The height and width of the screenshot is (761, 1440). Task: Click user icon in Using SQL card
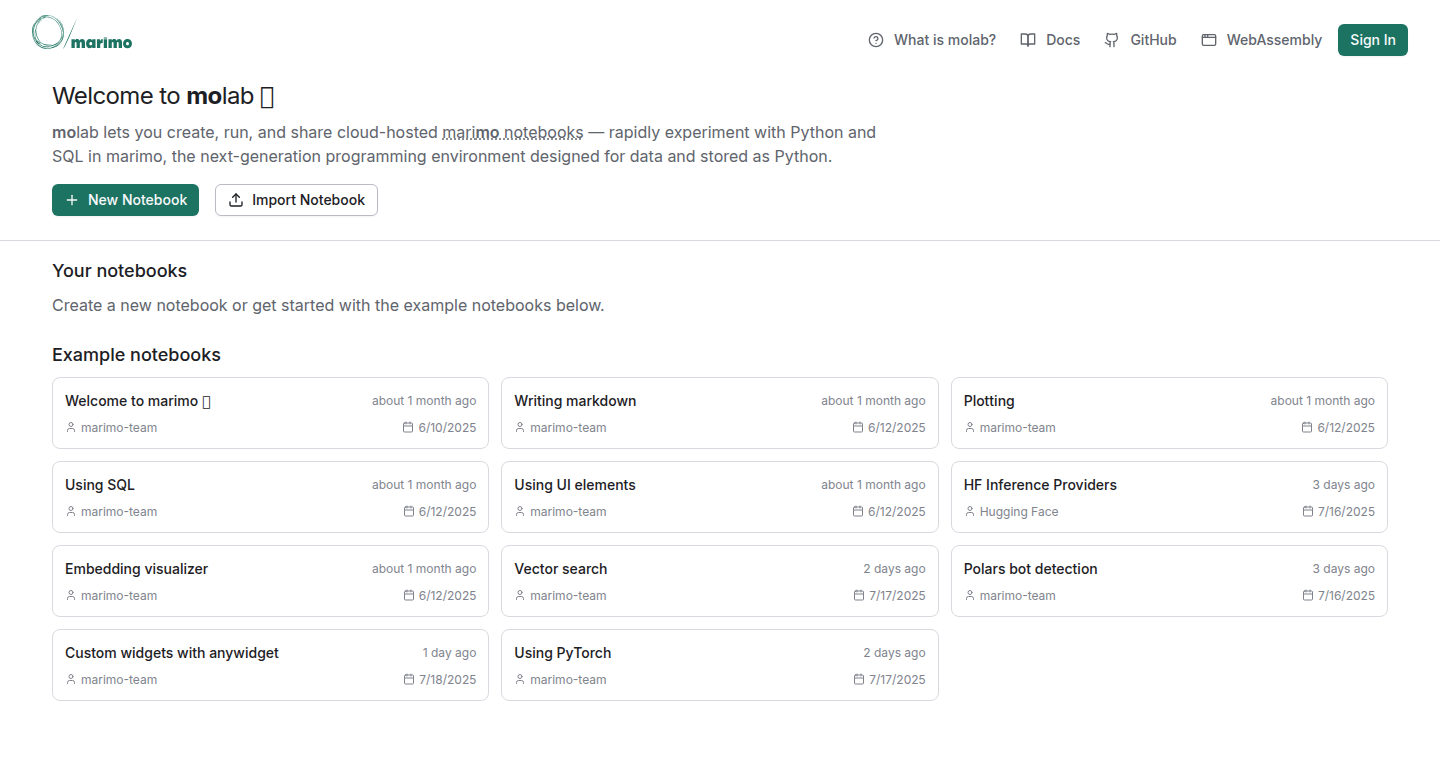click(71, 512)
